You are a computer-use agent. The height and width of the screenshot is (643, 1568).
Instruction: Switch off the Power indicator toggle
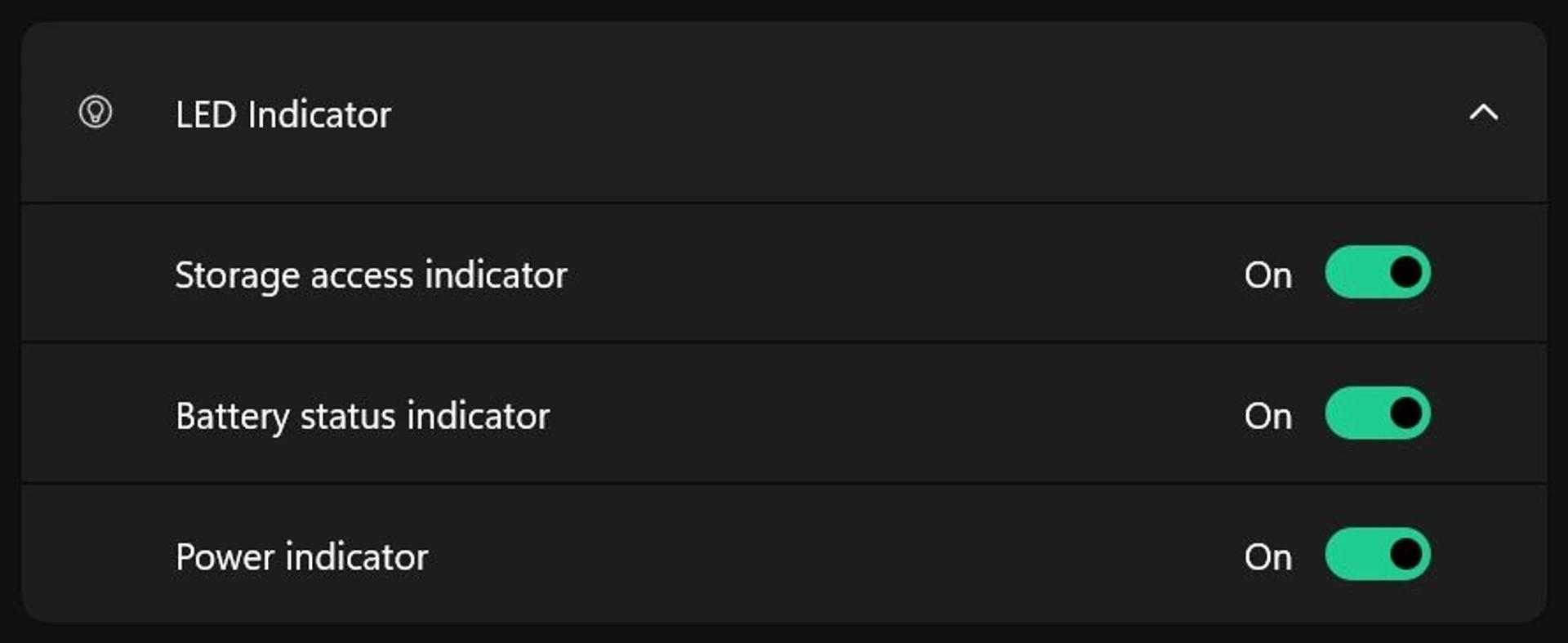coord(1377,555)
